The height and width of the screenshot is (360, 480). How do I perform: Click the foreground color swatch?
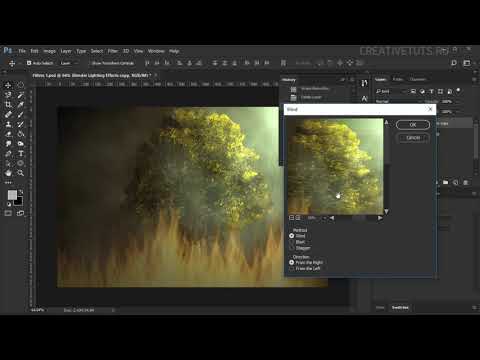pyautogui.click(x=12, y=195)
